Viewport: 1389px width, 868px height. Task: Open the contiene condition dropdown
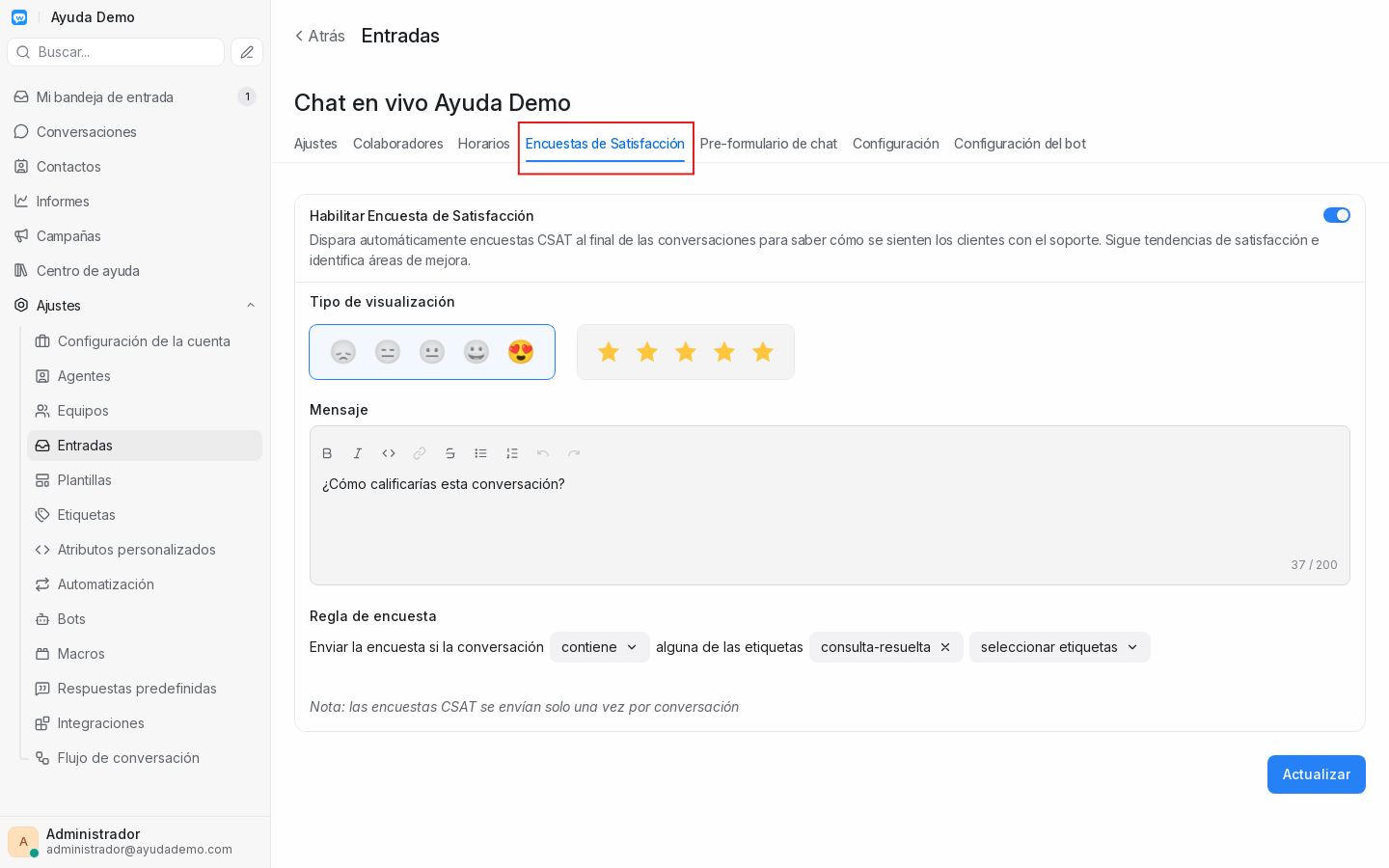pyautogui.click(x=600, y=647)
